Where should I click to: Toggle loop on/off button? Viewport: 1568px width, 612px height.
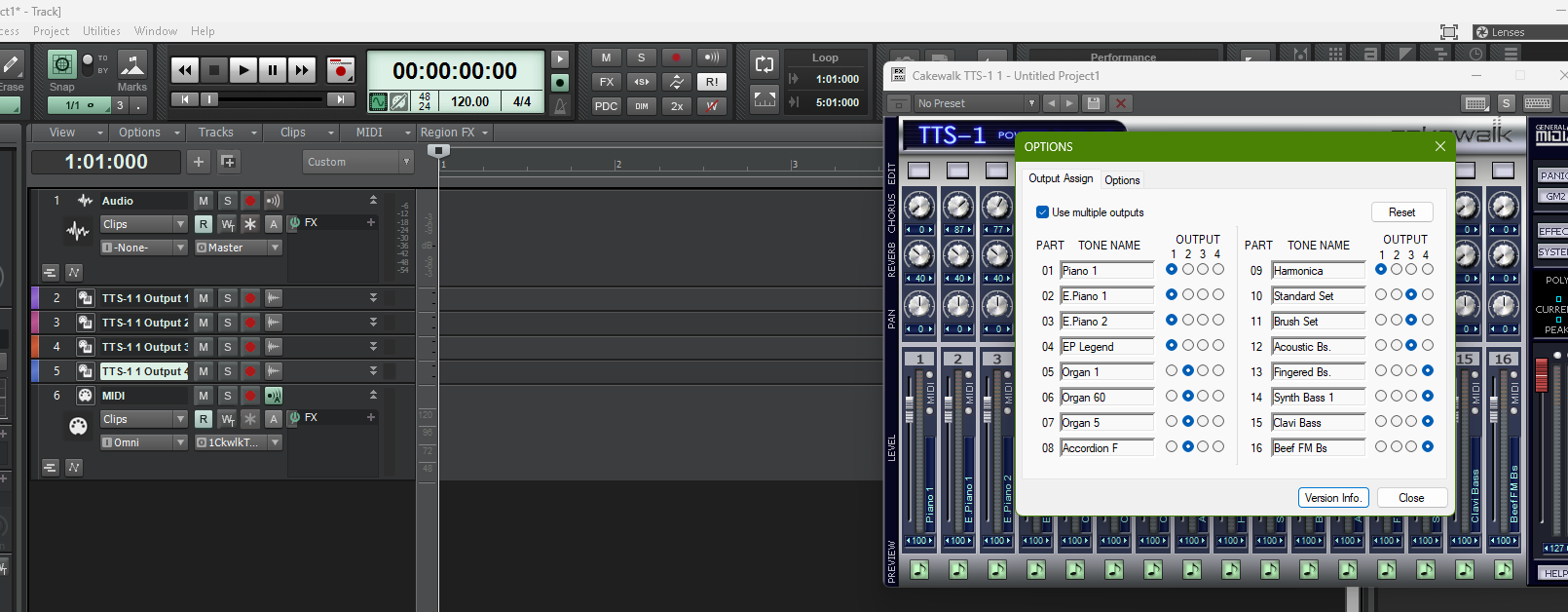coord(765,65)
